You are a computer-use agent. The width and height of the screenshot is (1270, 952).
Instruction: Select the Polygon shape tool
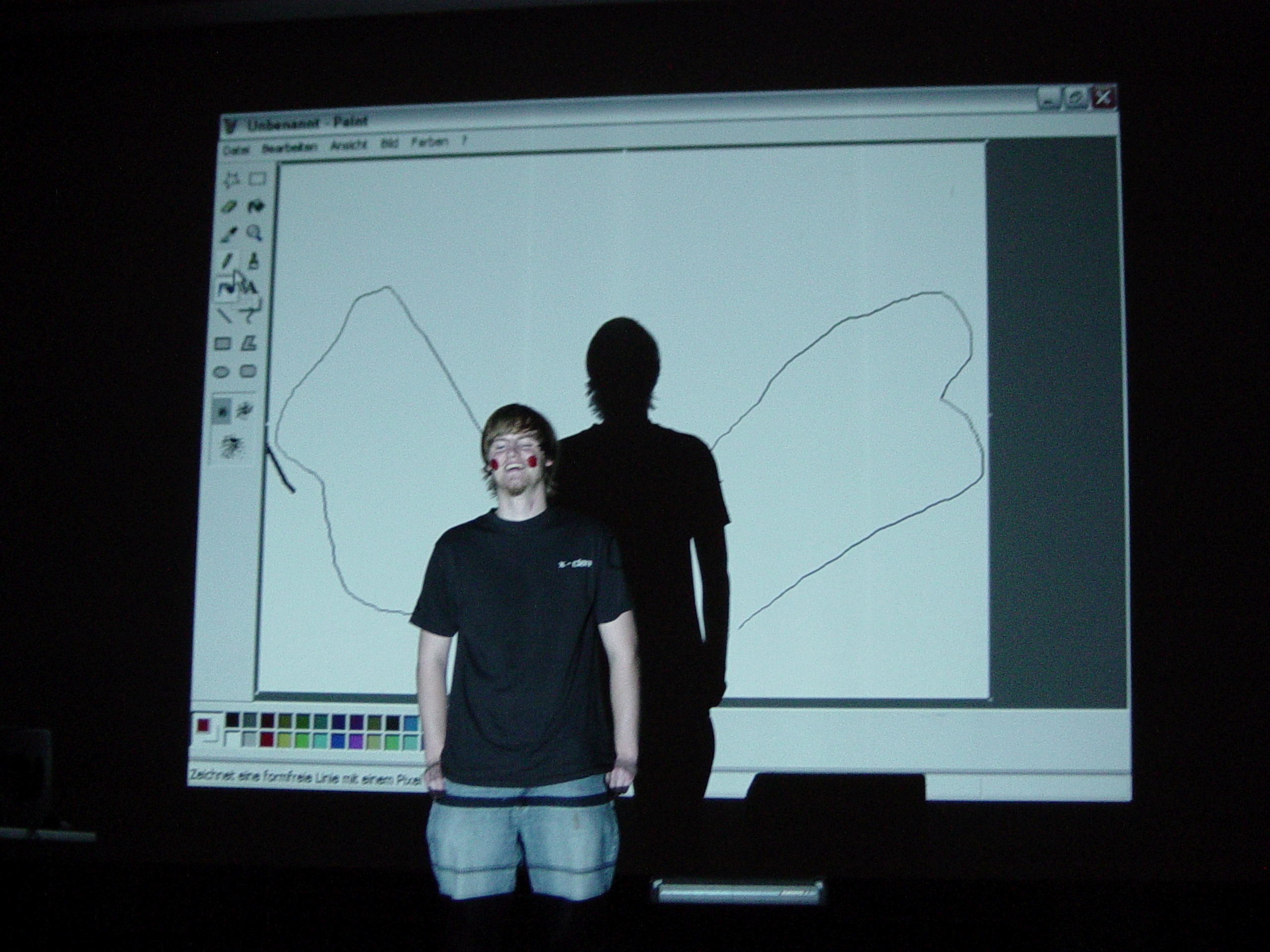pos(249,344)
